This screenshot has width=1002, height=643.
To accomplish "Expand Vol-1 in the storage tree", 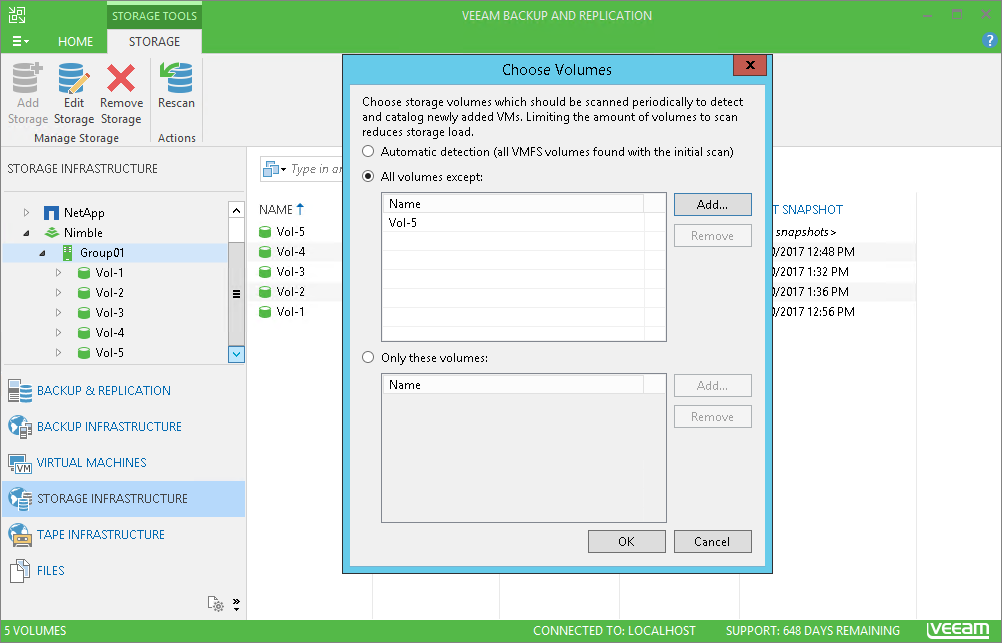I will point(58,273).
